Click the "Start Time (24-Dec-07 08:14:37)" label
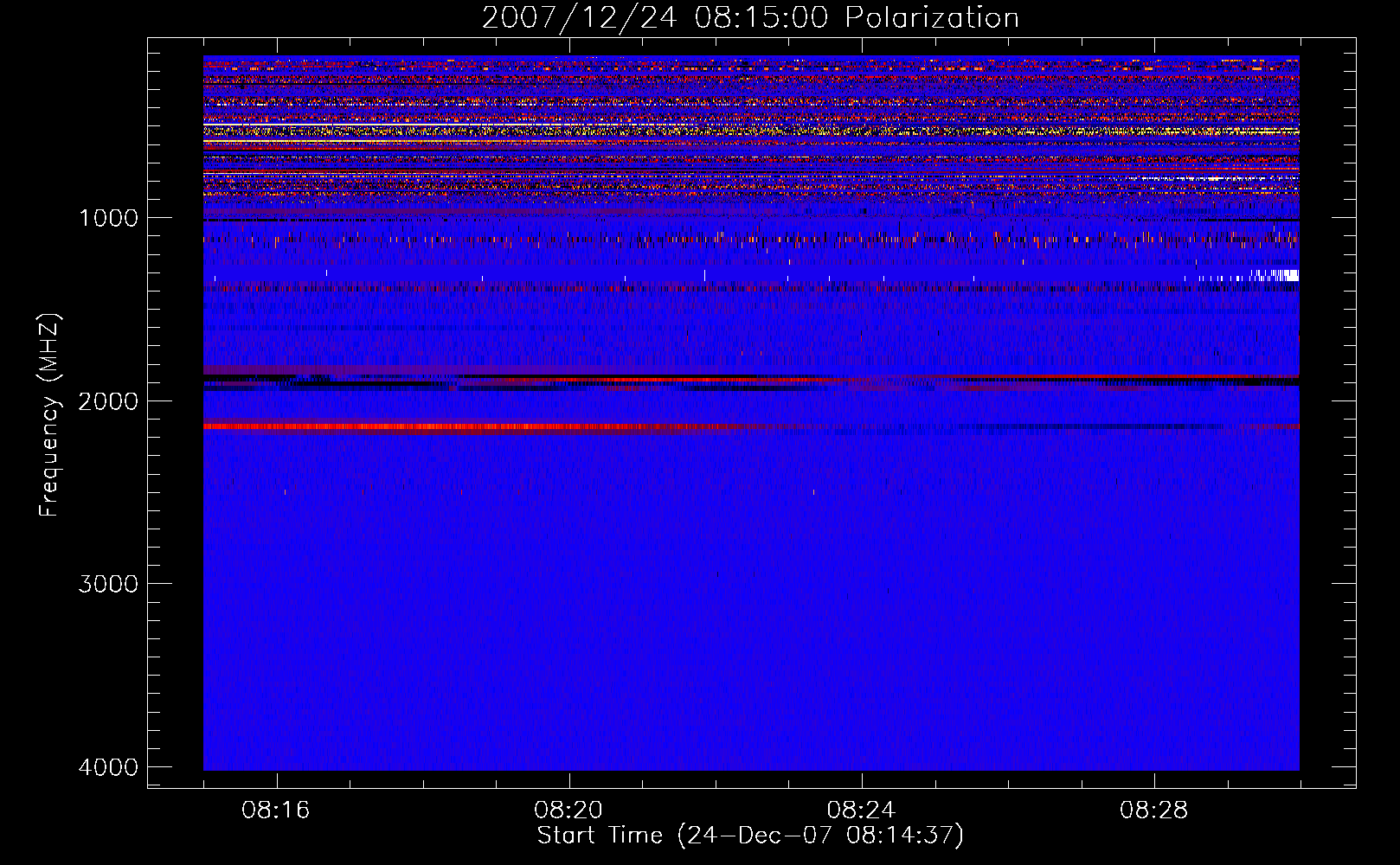 click(750, 836)
